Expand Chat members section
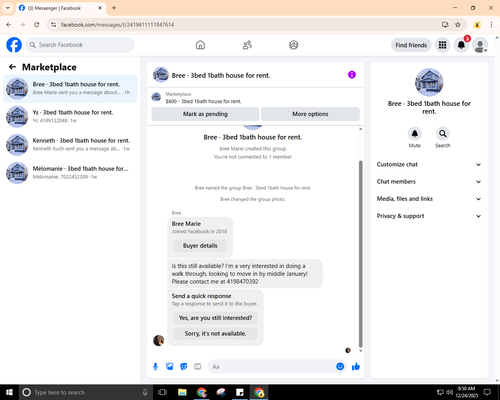 [429, 182]
